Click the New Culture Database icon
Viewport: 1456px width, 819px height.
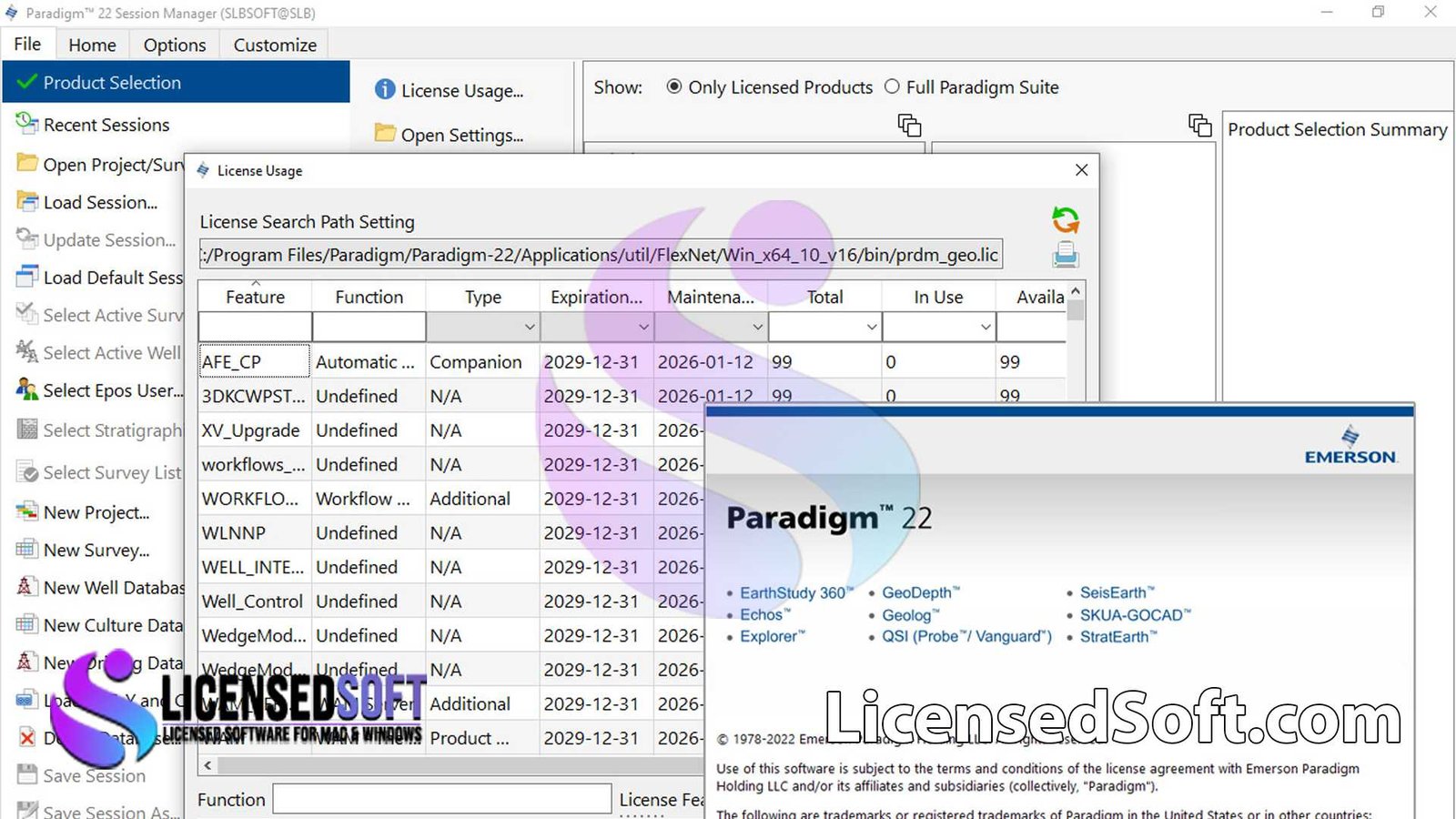27,624
